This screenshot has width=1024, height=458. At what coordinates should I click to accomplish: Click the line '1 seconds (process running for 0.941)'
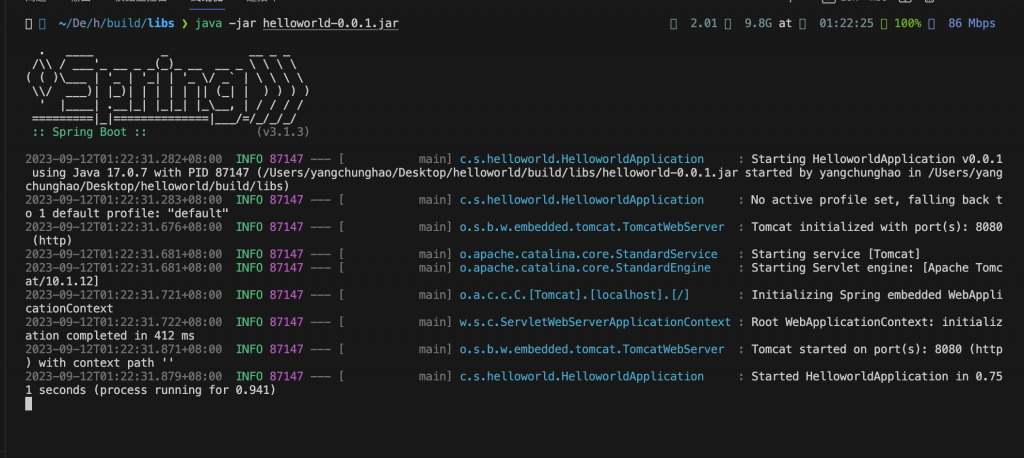pyautogui.click(x=150, y=390)
